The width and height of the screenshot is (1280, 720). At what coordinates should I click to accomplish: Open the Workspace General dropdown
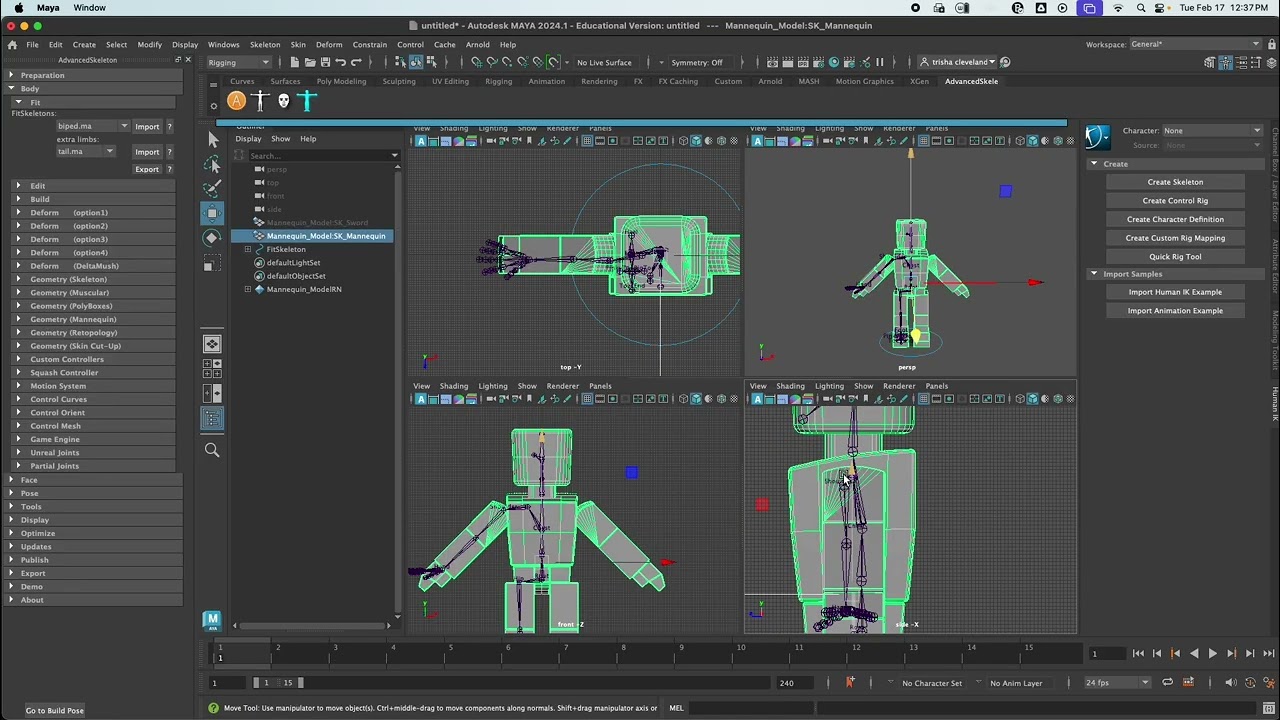click(1195, 44)
